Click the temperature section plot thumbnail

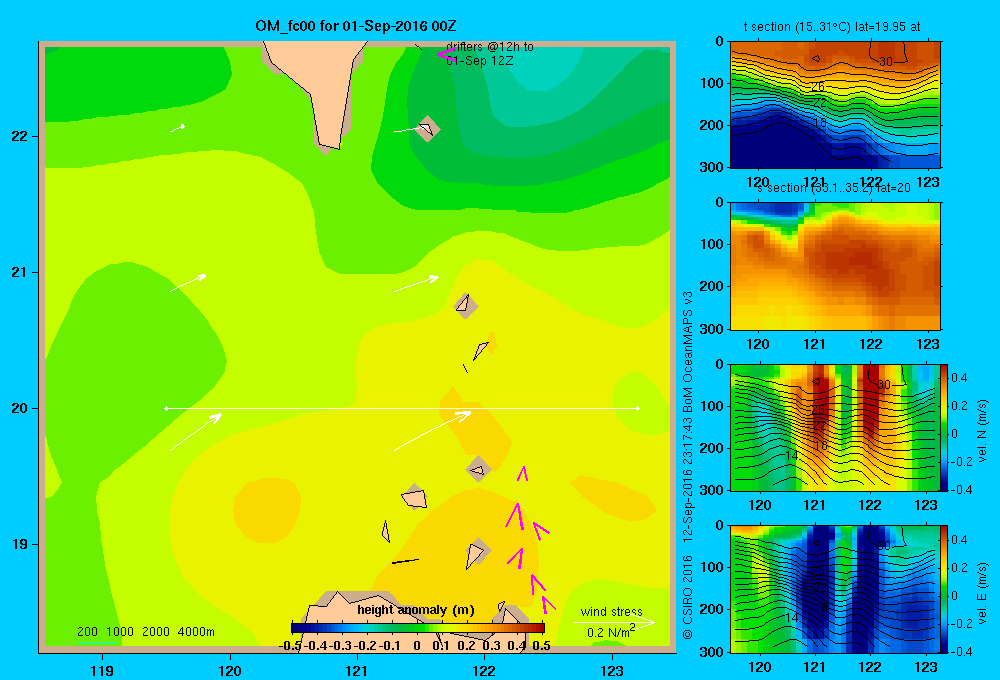coord(835,104)
